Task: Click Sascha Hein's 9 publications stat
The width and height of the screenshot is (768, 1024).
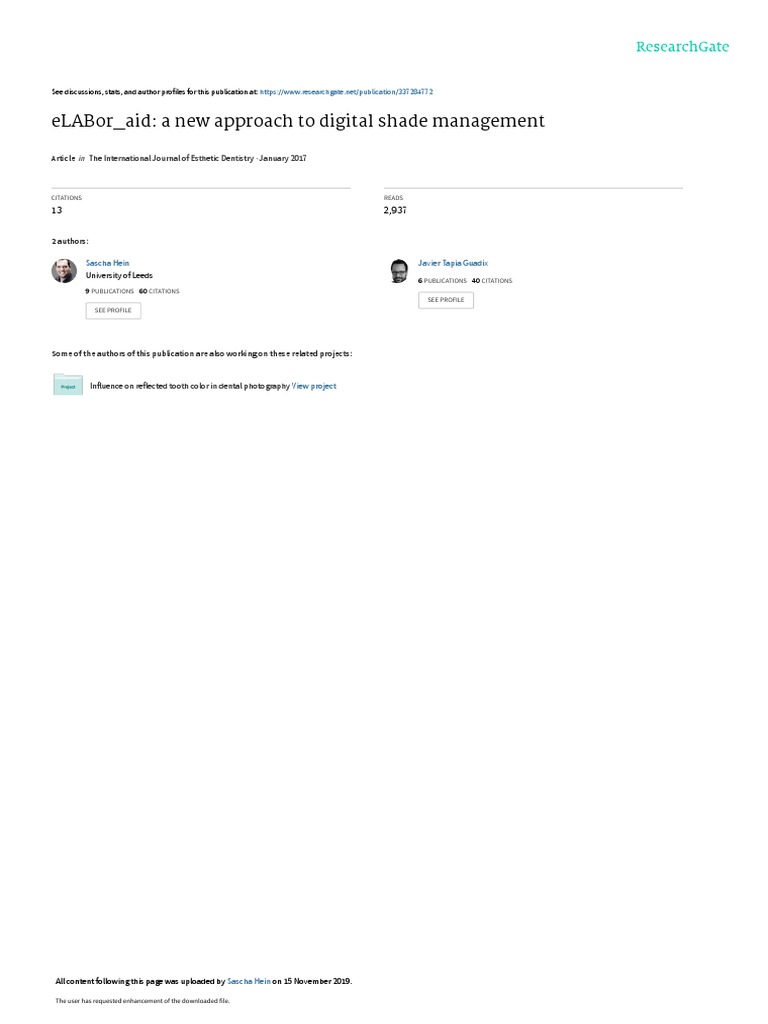Action: tap(110, 291)
